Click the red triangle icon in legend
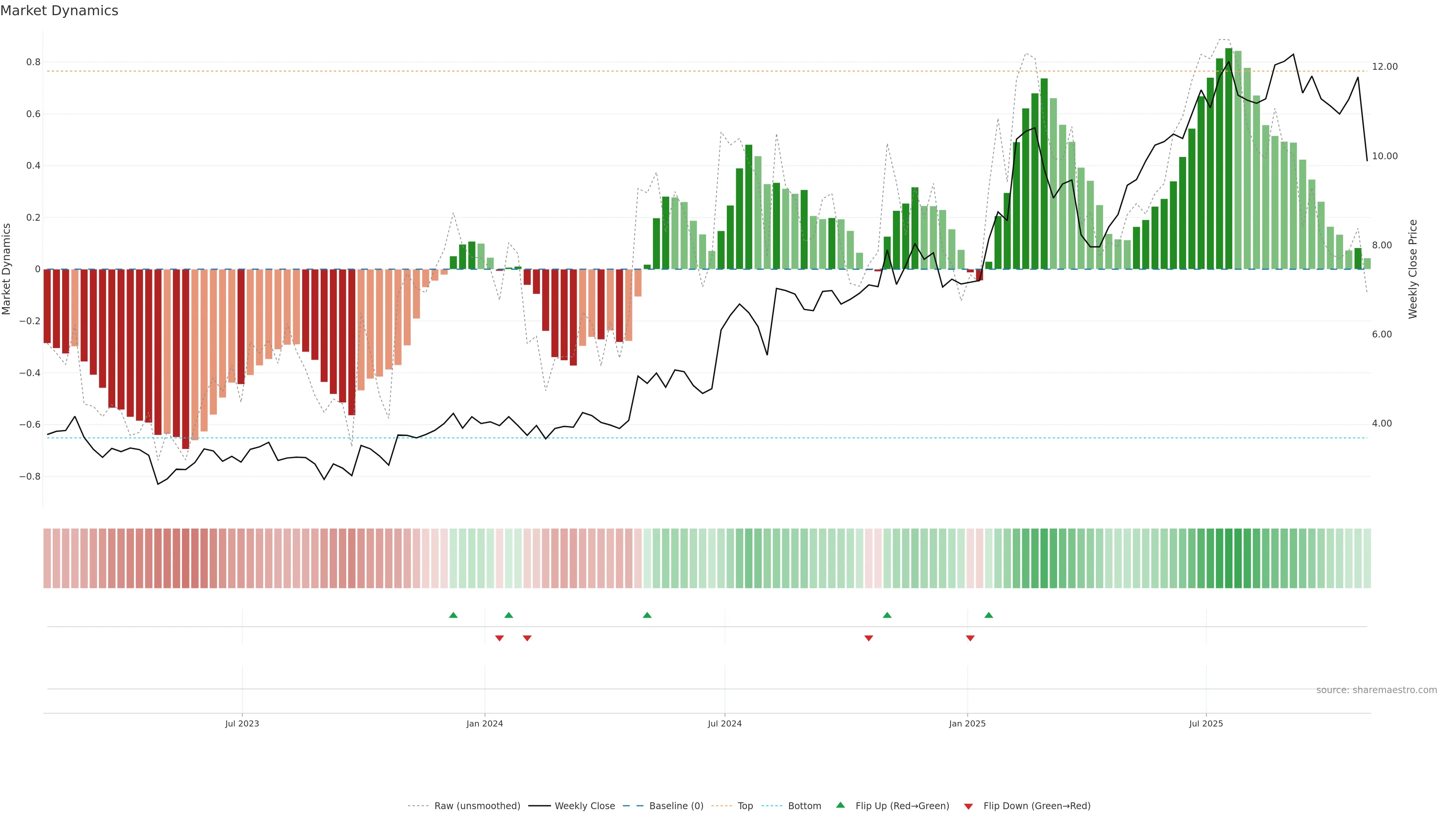The height and width of the screenshot is (819, 1456). point(968,806)
